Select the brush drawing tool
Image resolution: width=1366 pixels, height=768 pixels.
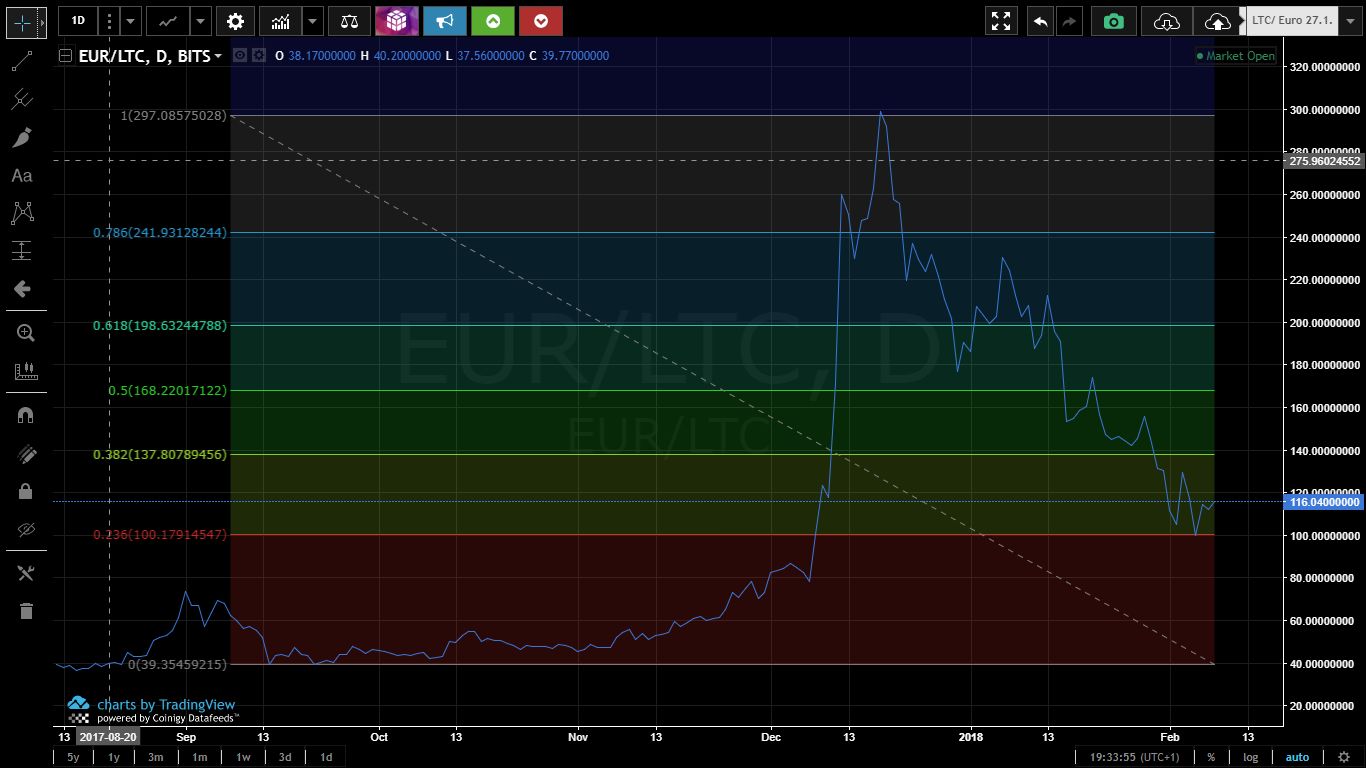22,137
